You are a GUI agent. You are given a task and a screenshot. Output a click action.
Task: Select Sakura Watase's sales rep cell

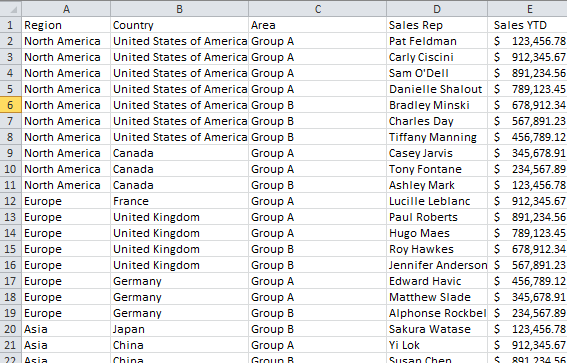click(437, 329)
